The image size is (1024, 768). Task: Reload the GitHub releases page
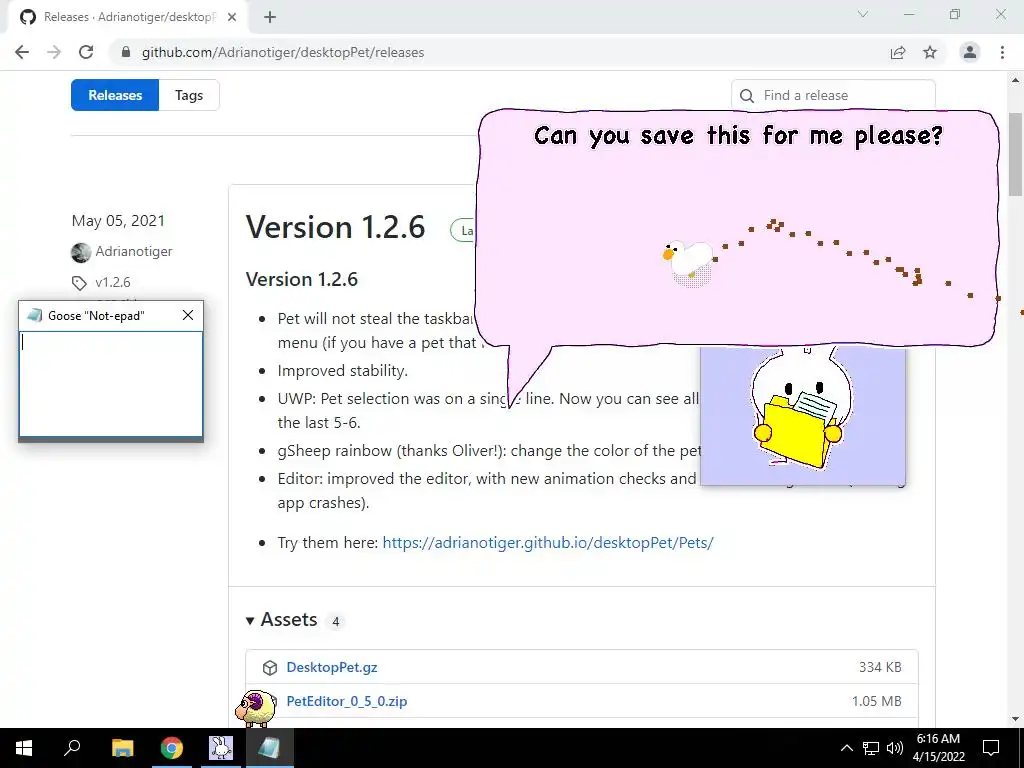pos(86,52)
